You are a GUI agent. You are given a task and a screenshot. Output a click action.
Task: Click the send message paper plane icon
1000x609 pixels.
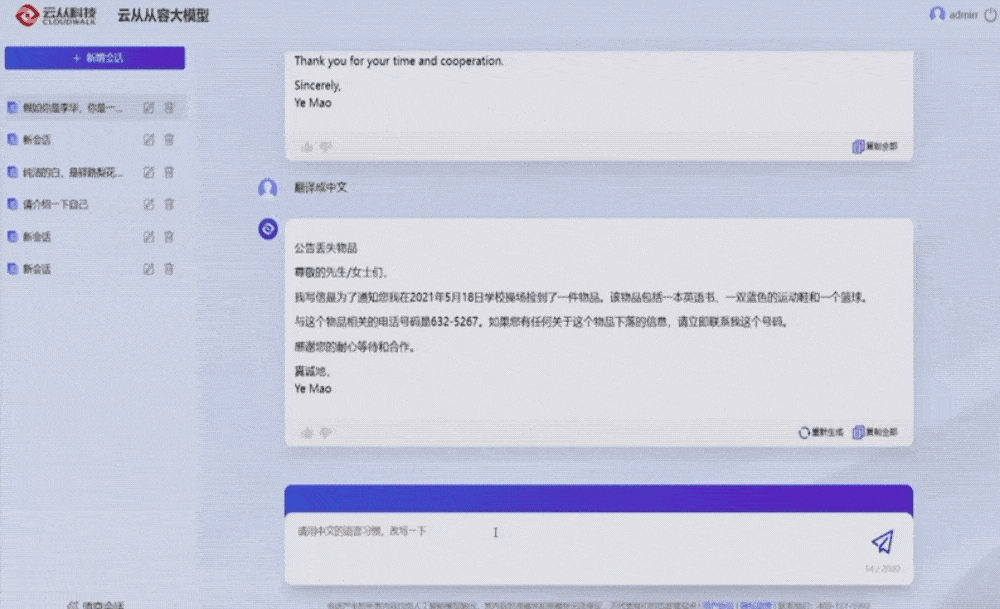880,541
